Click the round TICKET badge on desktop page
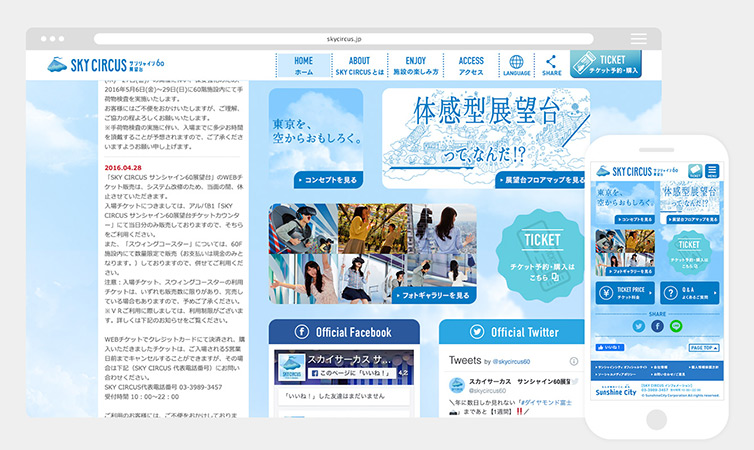 coord(542,256)
